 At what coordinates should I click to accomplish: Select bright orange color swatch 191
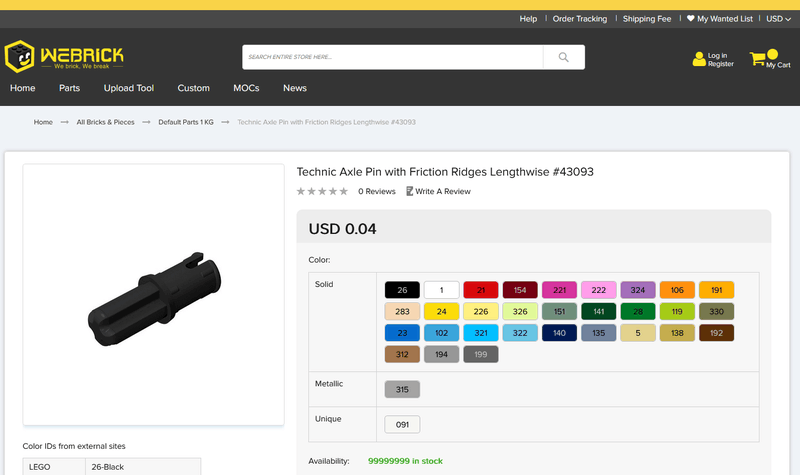(716, 290)
